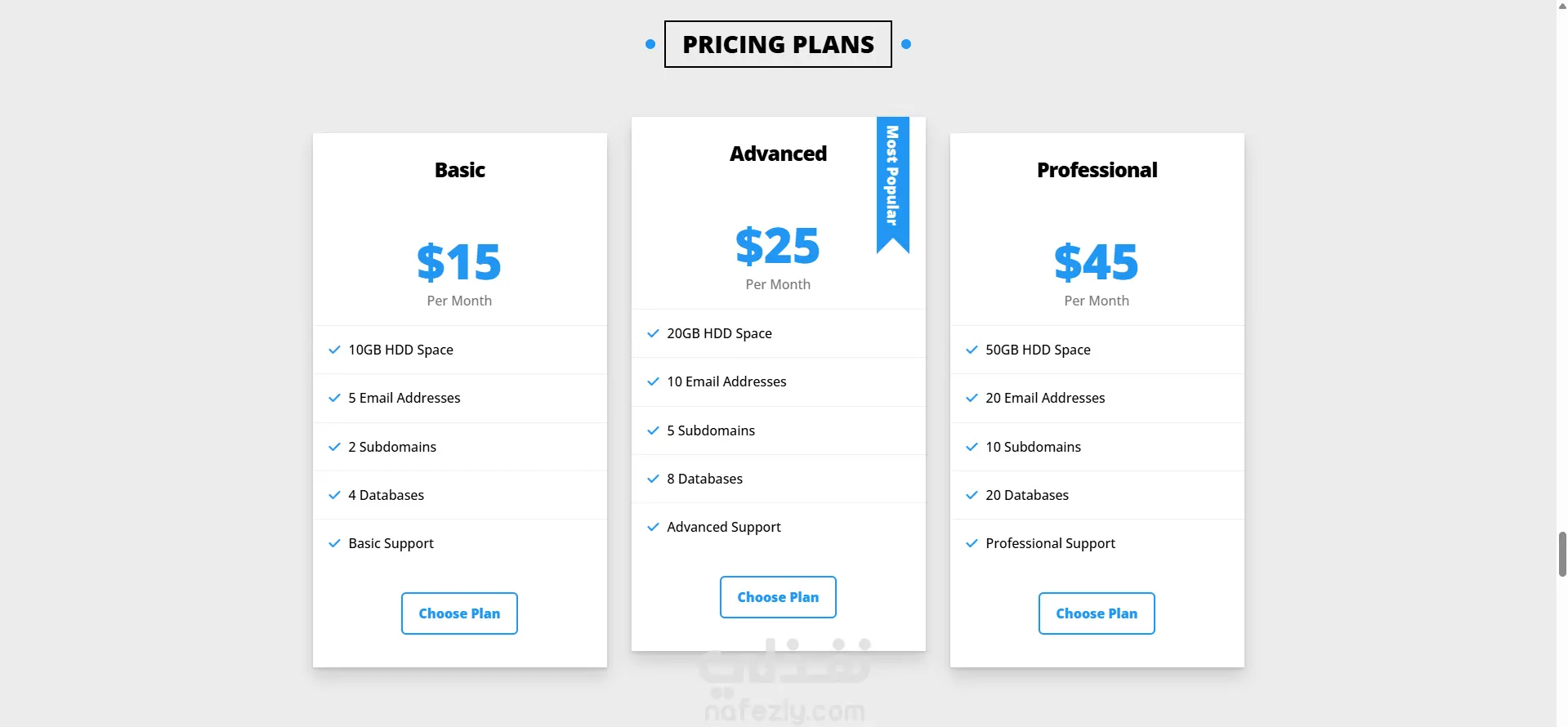Click the checkmark next to 5 Email Addresses
The height and width of the screenshot is (727, 1568).
[x=334, y=398]
